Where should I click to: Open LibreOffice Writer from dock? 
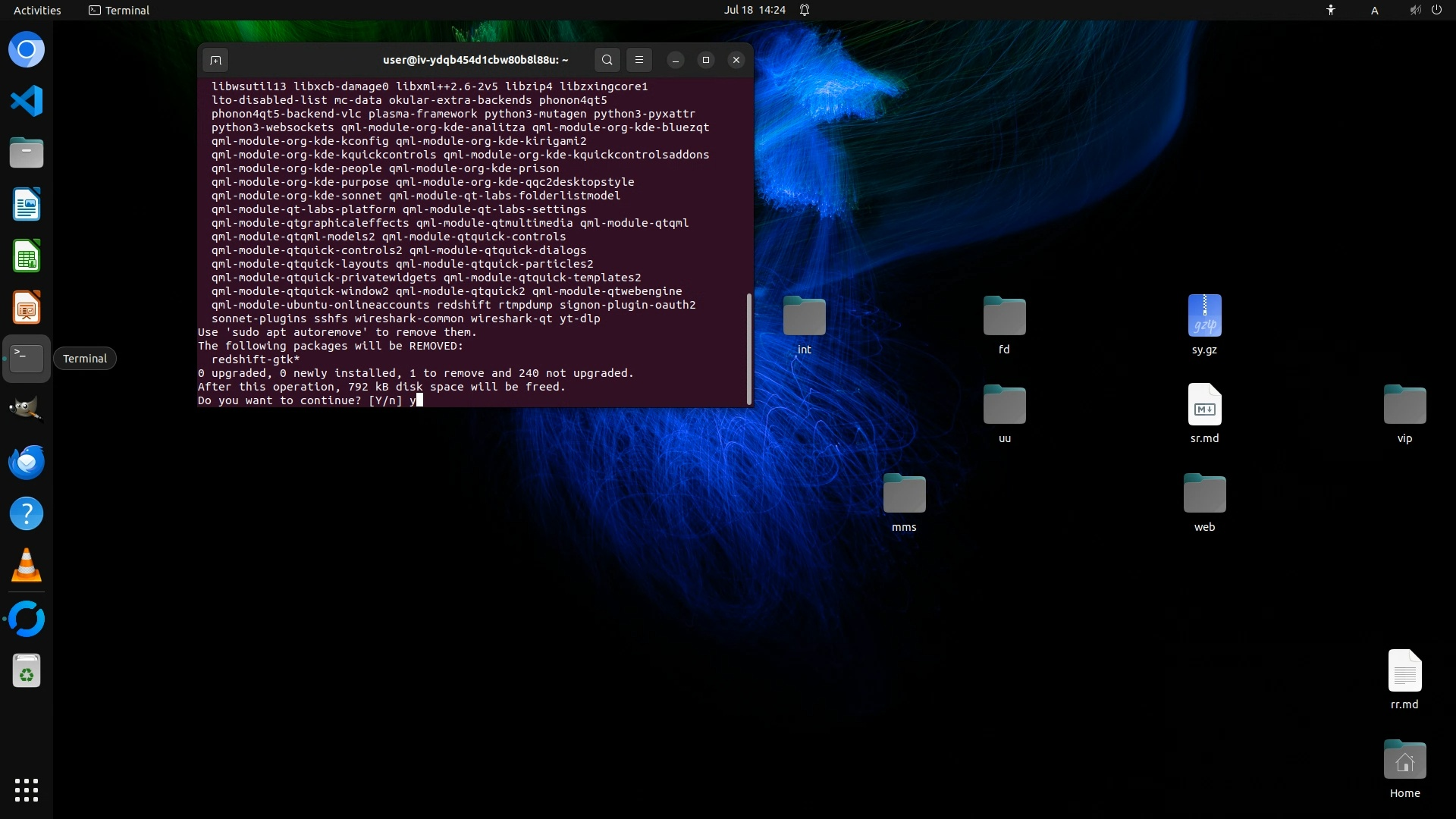(27, 205)
